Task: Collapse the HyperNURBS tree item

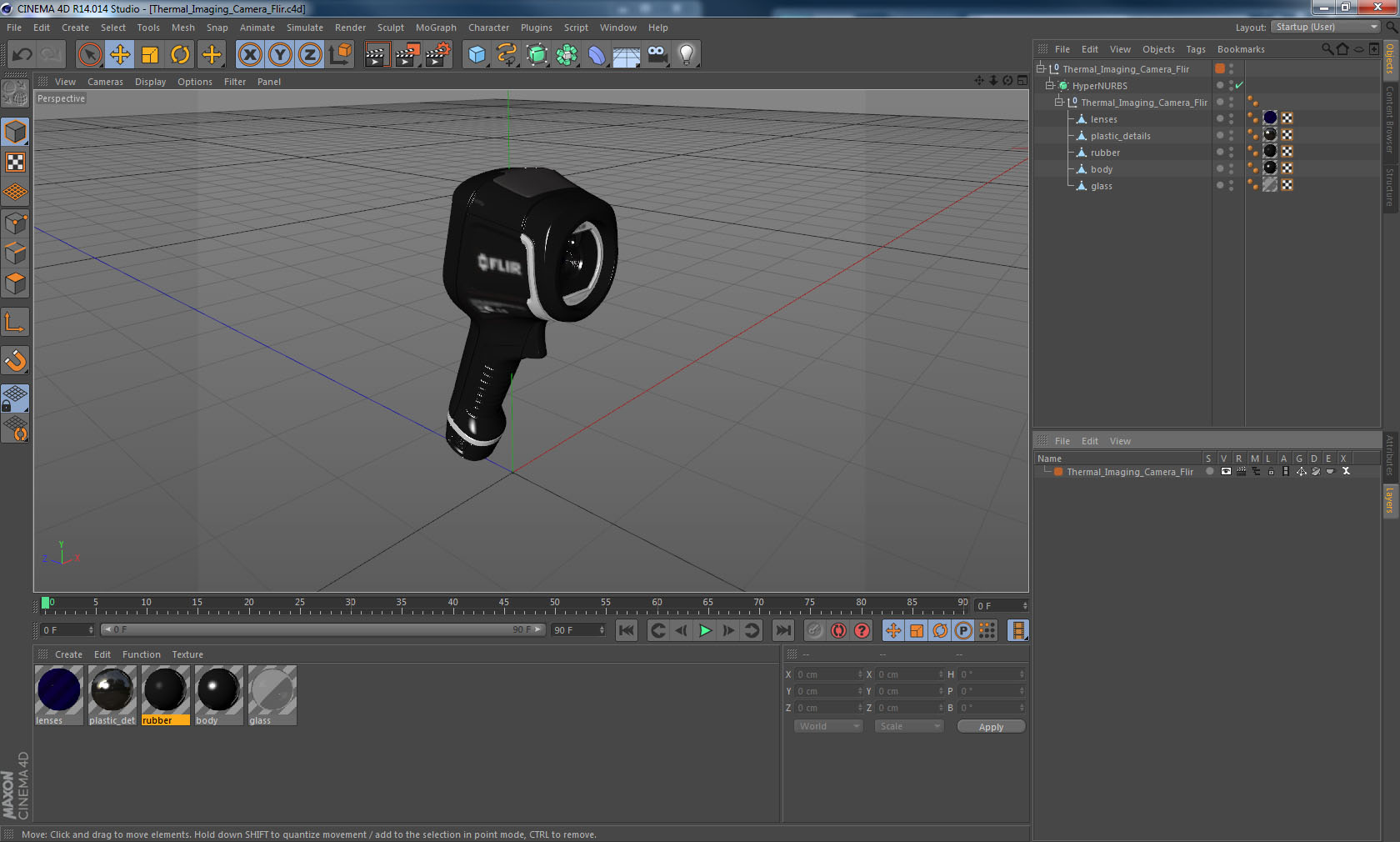Action: pos(1050,86)
